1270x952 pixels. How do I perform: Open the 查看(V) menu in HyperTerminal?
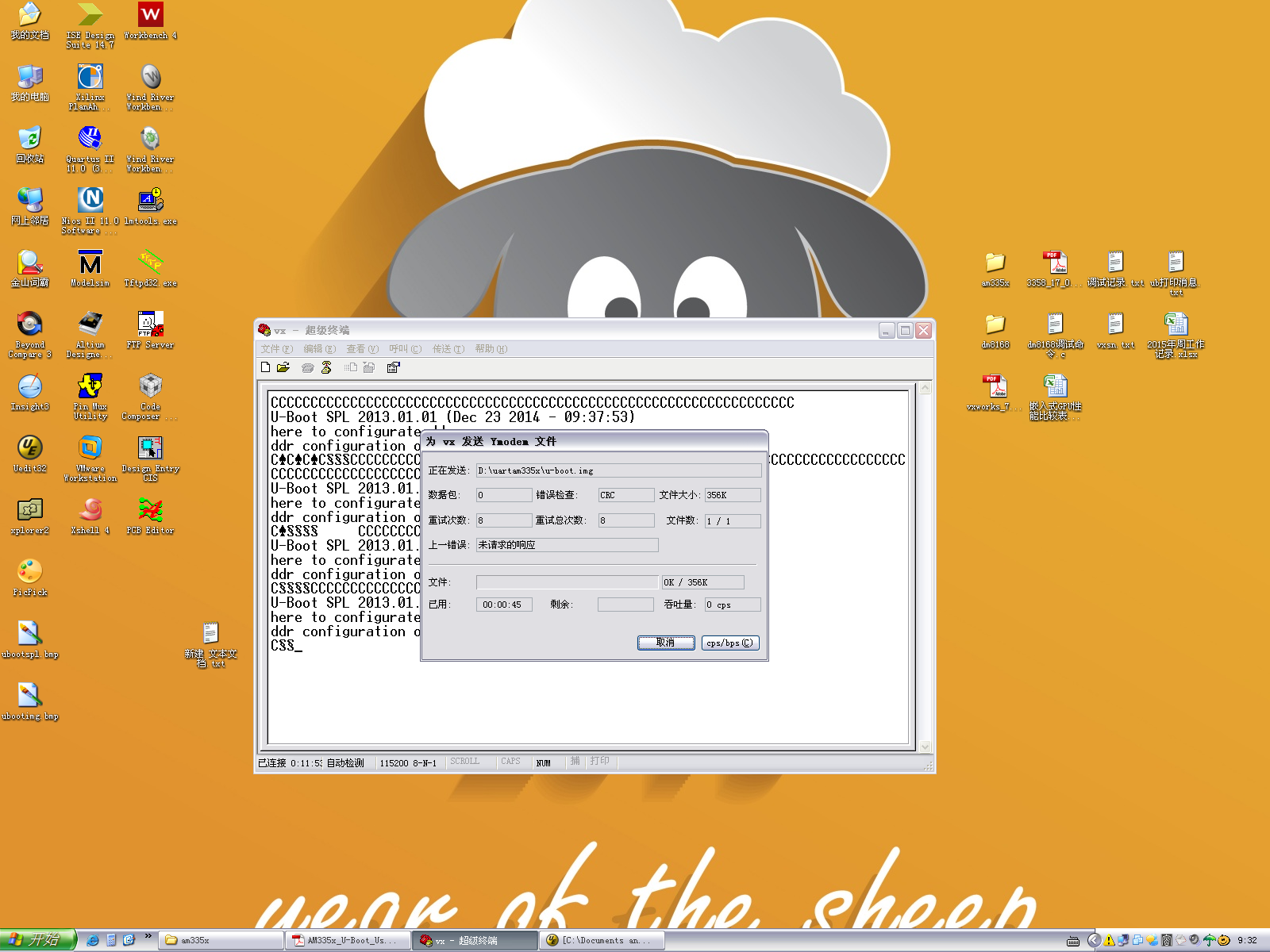coord(363,349)
